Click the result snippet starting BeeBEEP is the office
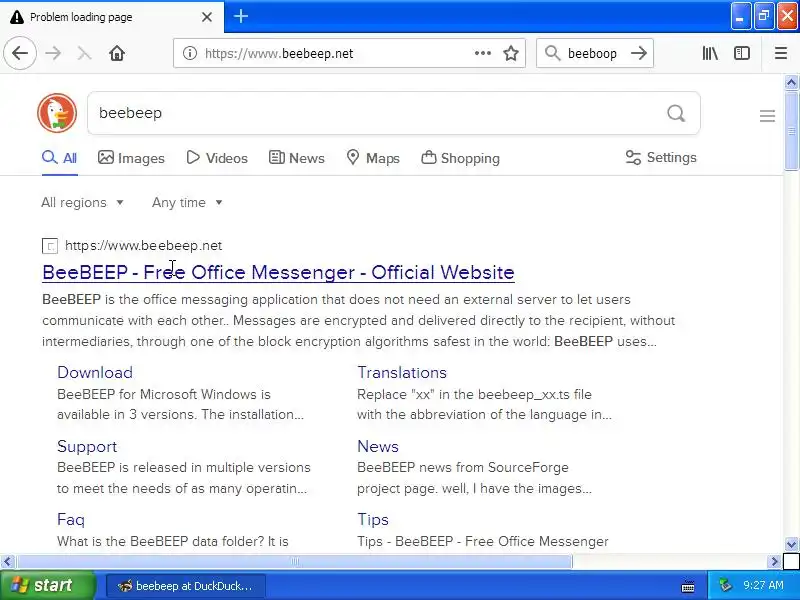The image size is (800, 600). pos(358,320)
